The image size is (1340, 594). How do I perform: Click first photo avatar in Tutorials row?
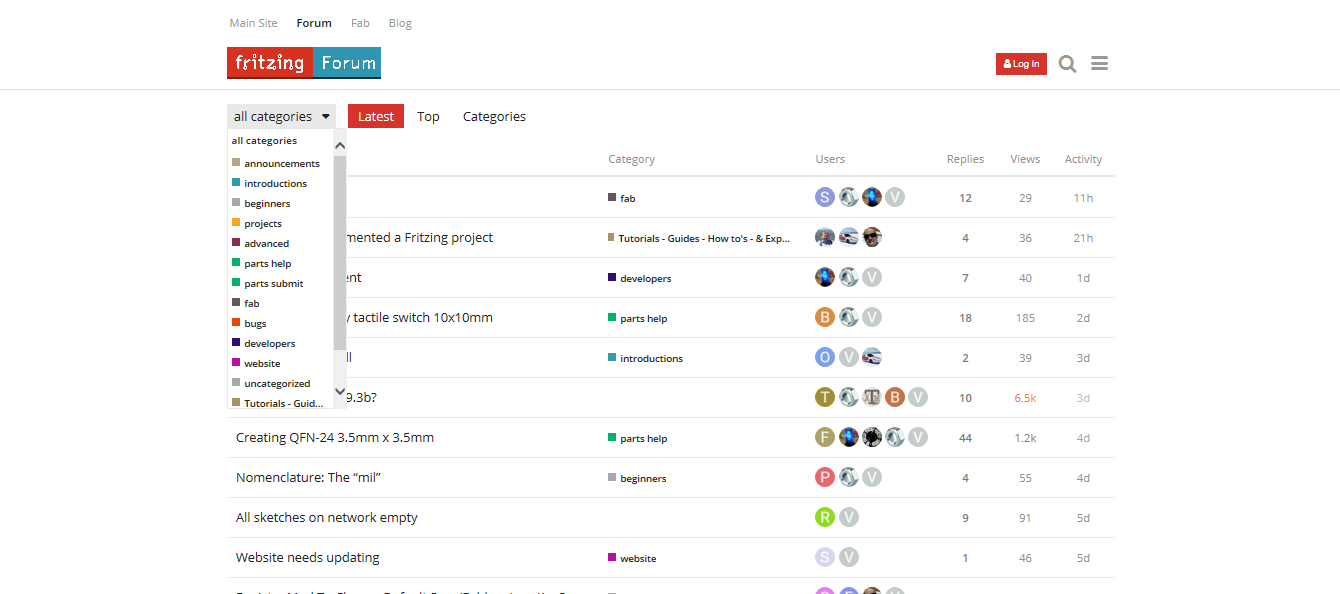click(x=825, y=237)
